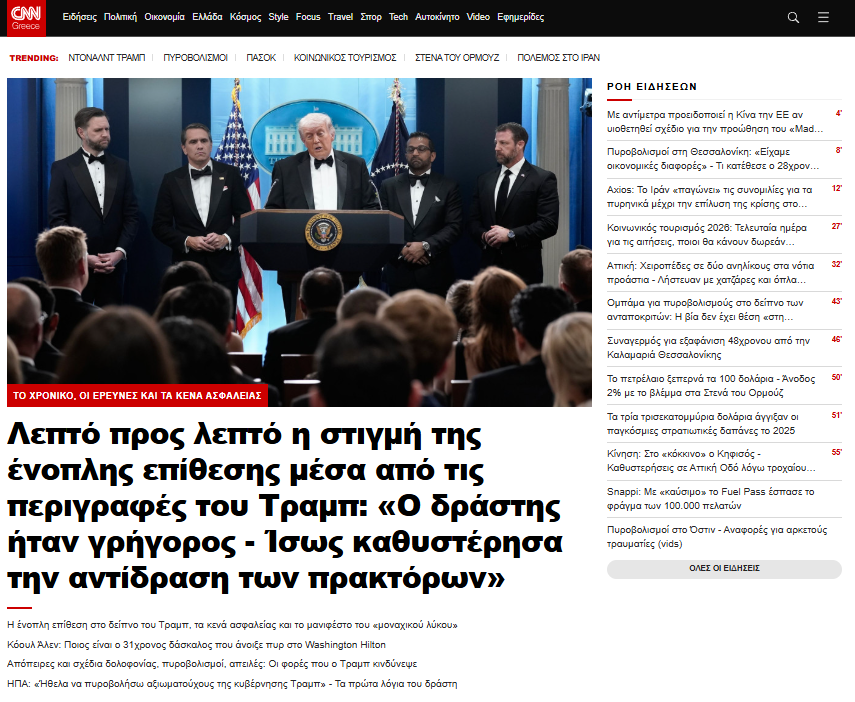Go to the Σπορ section
Image resolution: width=855 pixels, height=702 pixels.
pyautogui.click(x=371, y=17)
